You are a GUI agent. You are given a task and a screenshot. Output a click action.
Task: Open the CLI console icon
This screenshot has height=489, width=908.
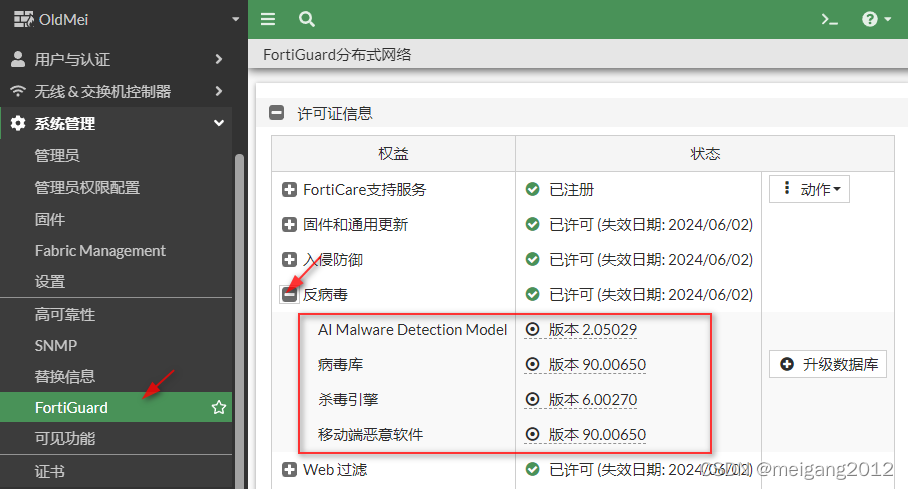[829, 20]
